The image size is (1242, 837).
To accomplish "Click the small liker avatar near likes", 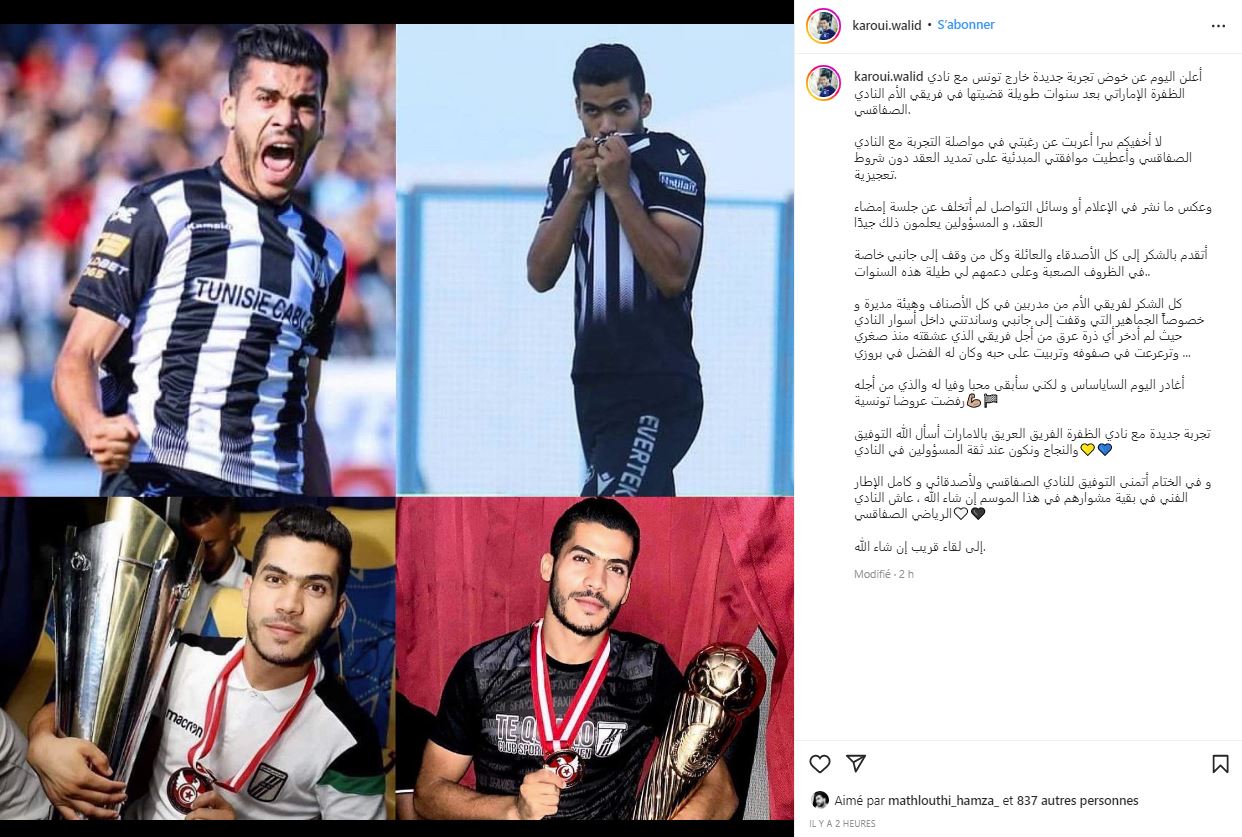I will click(x=819, y=801).
